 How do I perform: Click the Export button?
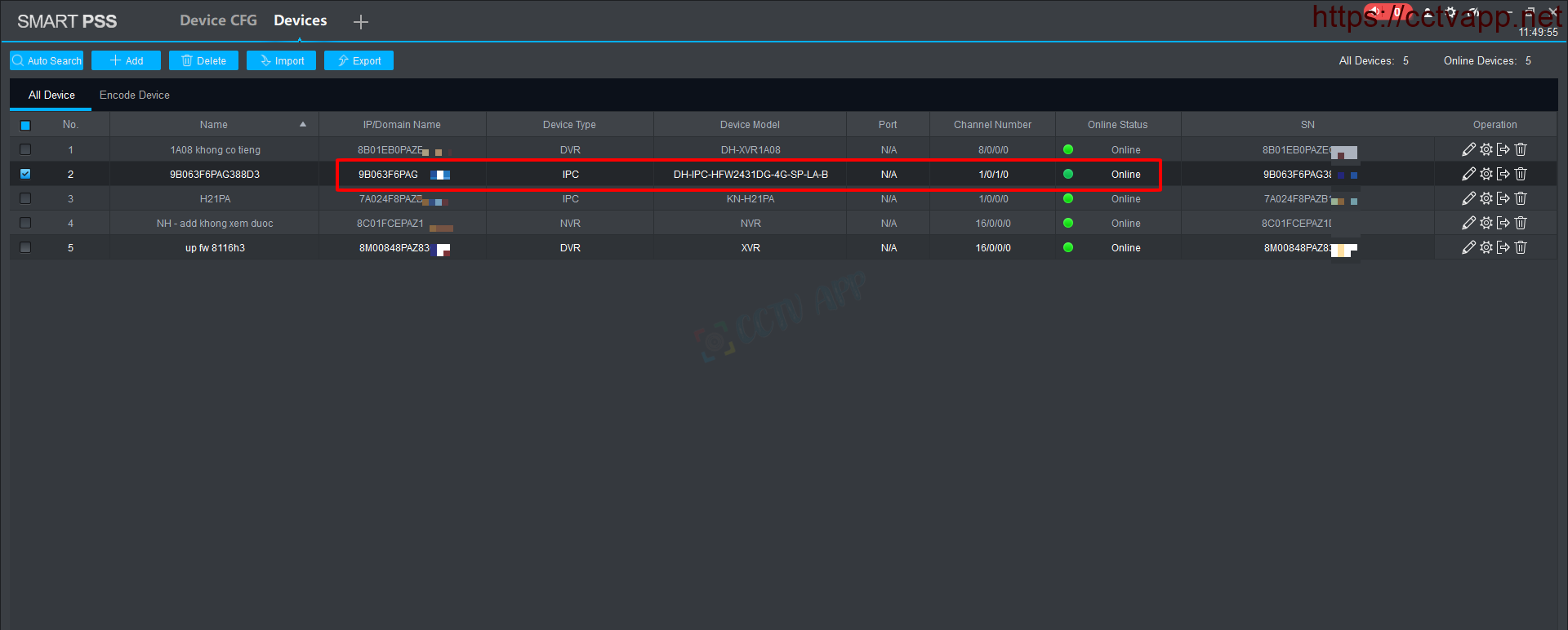pos(359,60)
